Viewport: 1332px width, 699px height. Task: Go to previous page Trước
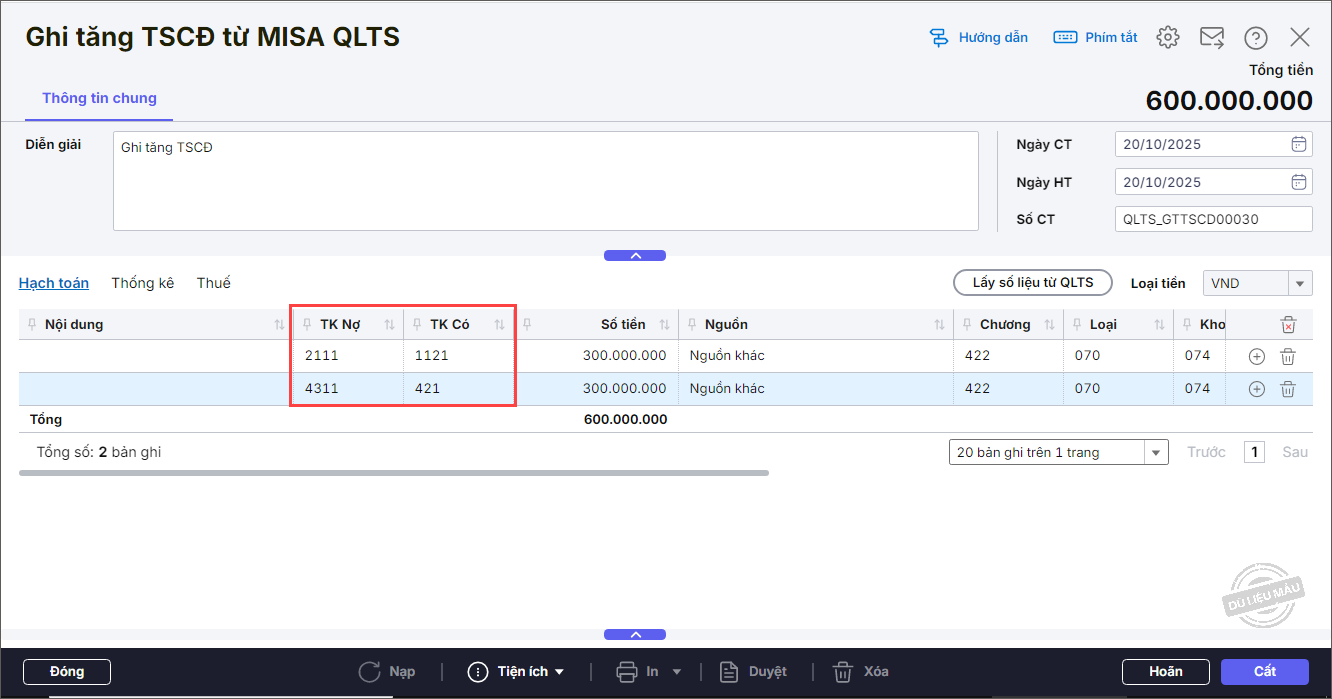(1206, 452)
